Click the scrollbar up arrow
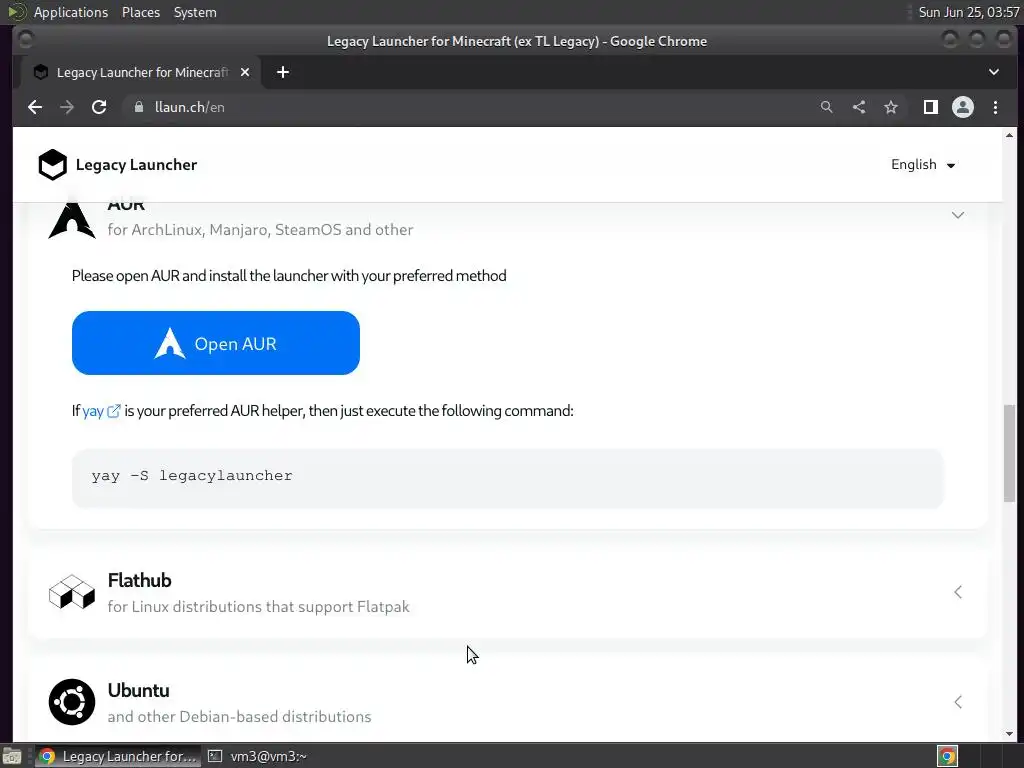This screenshot has width=1024, height=768. tap(1010, 135)
